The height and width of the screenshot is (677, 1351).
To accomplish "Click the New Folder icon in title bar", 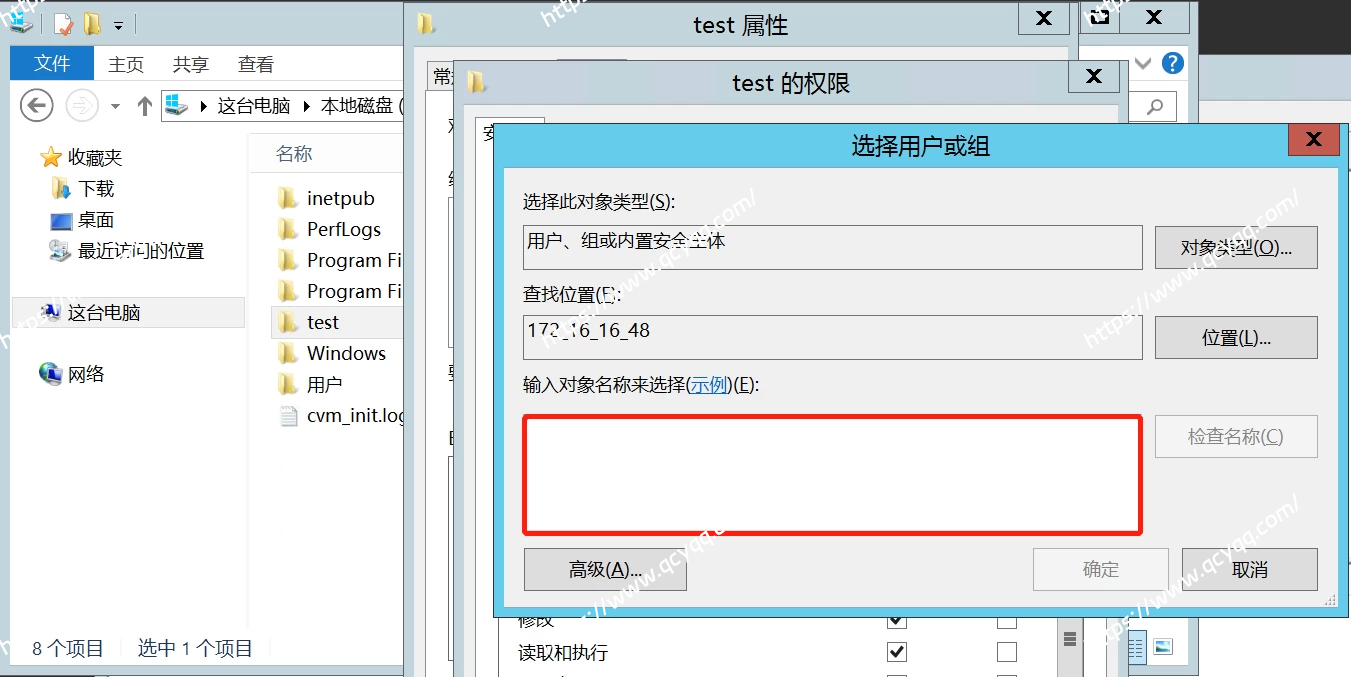I will (92, 25).
